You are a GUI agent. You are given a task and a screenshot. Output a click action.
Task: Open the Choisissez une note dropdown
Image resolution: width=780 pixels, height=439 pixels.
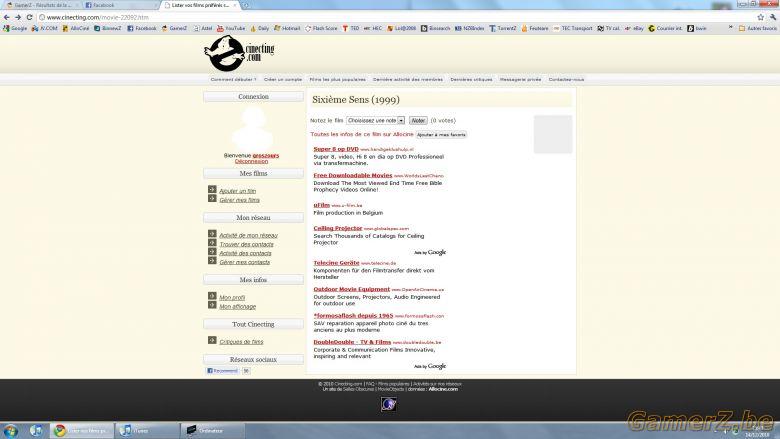(x=376, y=120)
